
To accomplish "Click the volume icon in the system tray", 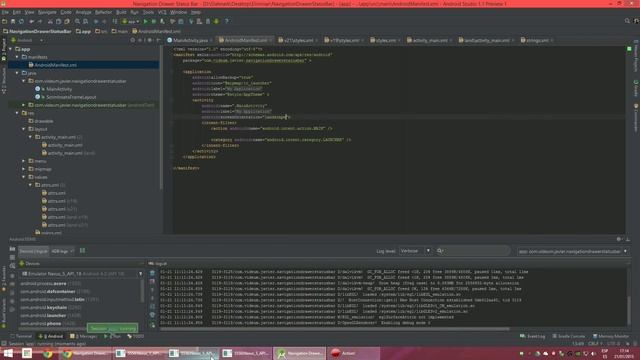I will coord(593,353).
